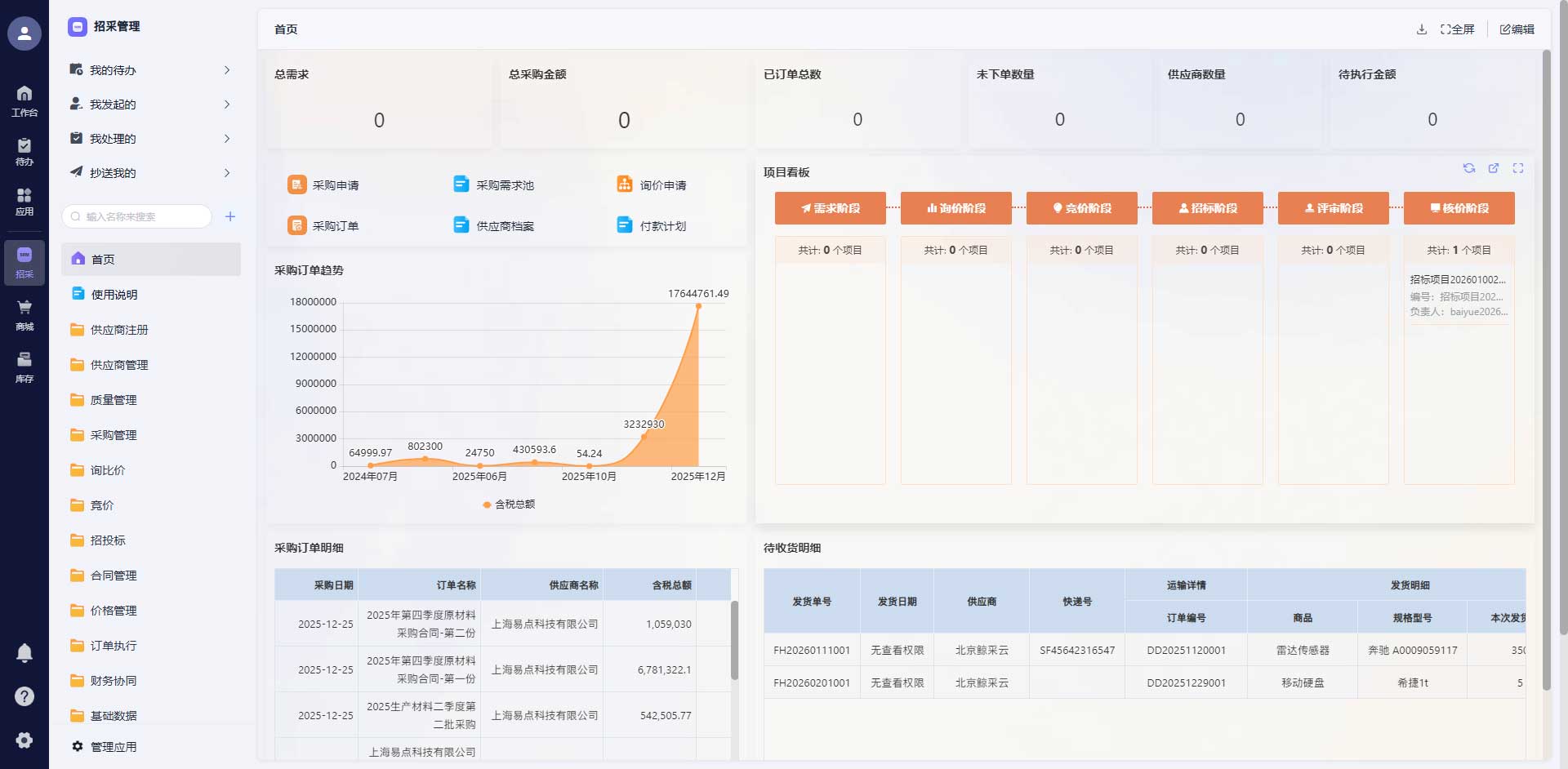The width and height of the screenshot is (1568, 769).
Task: Open 招投标 folder
Action: (x=151, y=540)
